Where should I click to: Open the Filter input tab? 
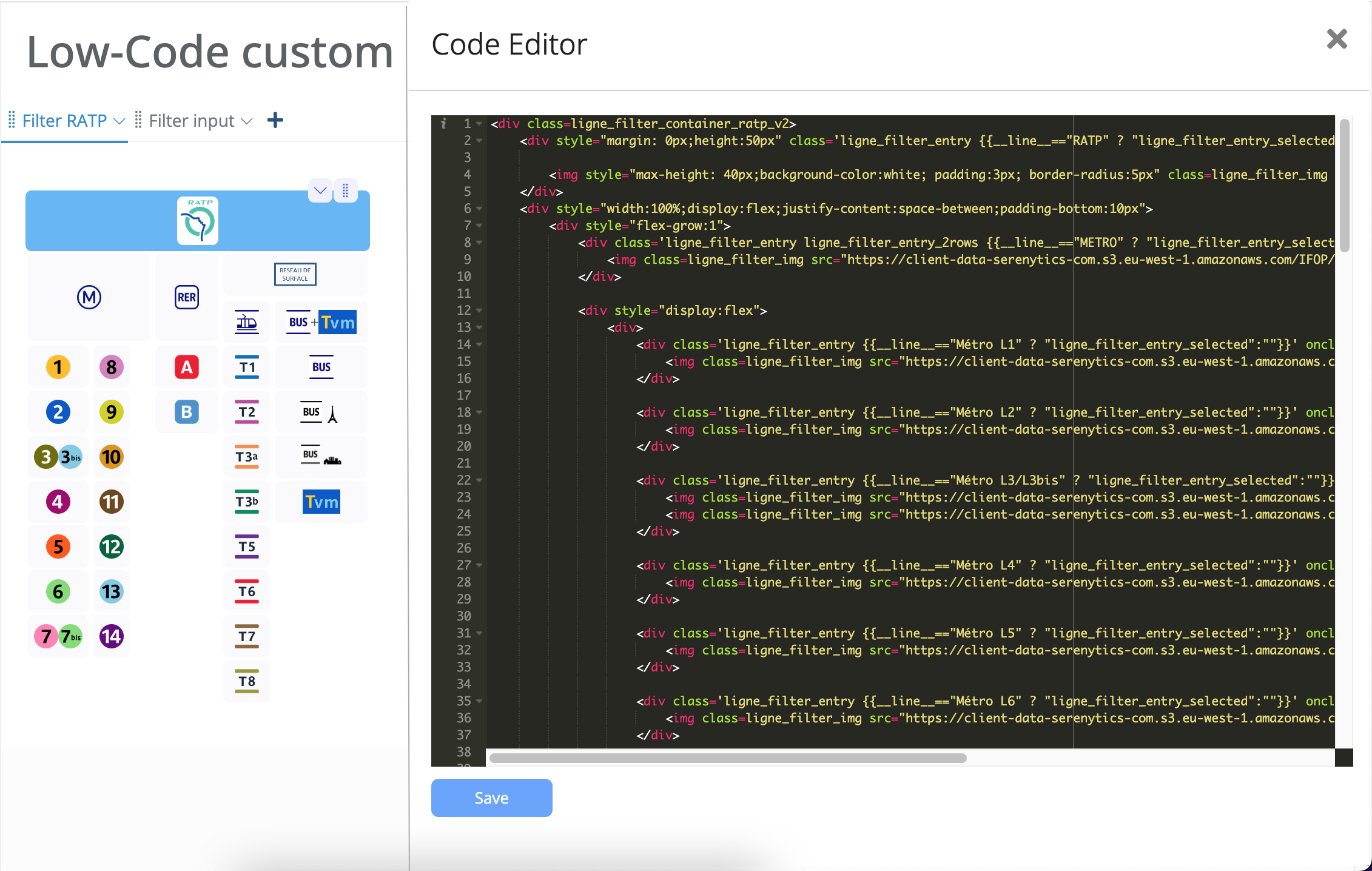pyautogui.click(x=192, y=121)
